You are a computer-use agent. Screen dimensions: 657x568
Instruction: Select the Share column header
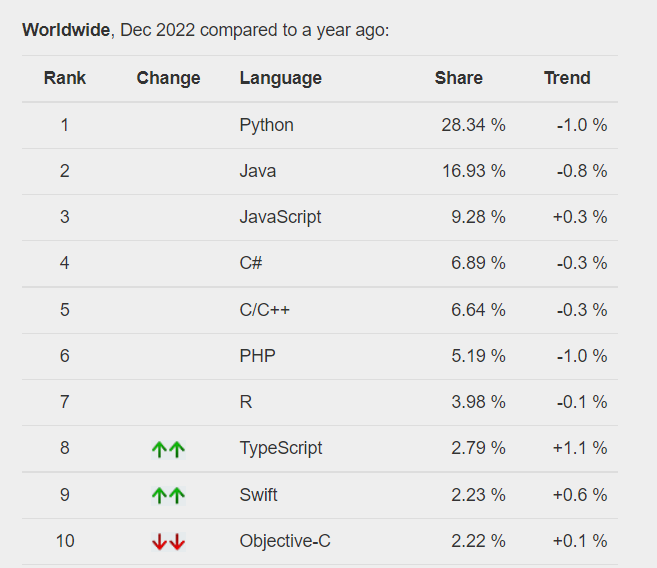458,78
